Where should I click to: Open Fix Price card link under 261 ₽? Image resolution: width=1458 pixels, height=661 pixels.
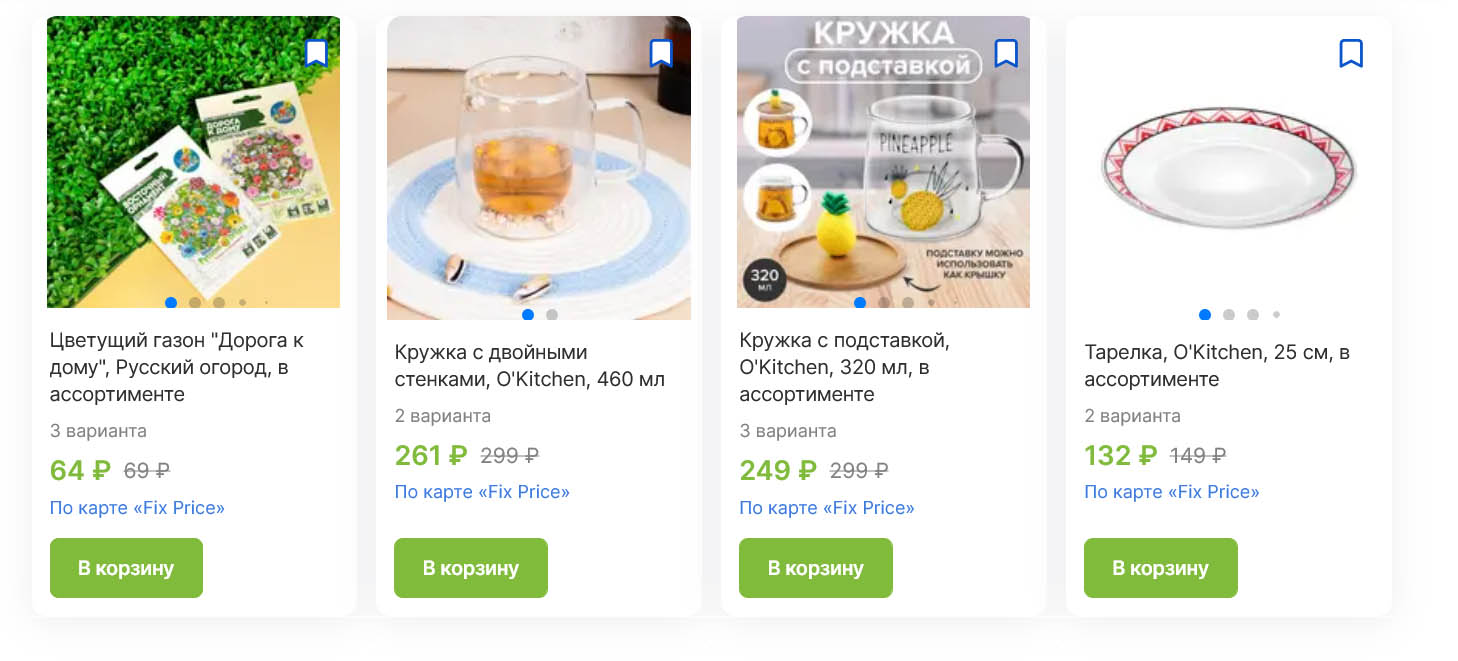[x=482, y=492]
